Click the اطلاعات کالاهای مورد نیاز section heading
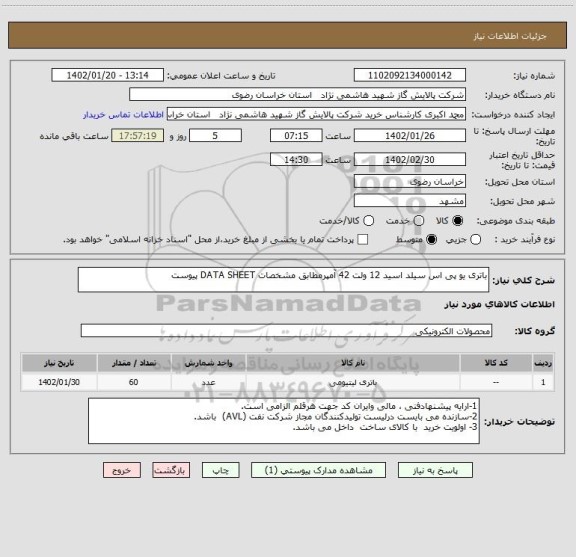 point(500,304)
